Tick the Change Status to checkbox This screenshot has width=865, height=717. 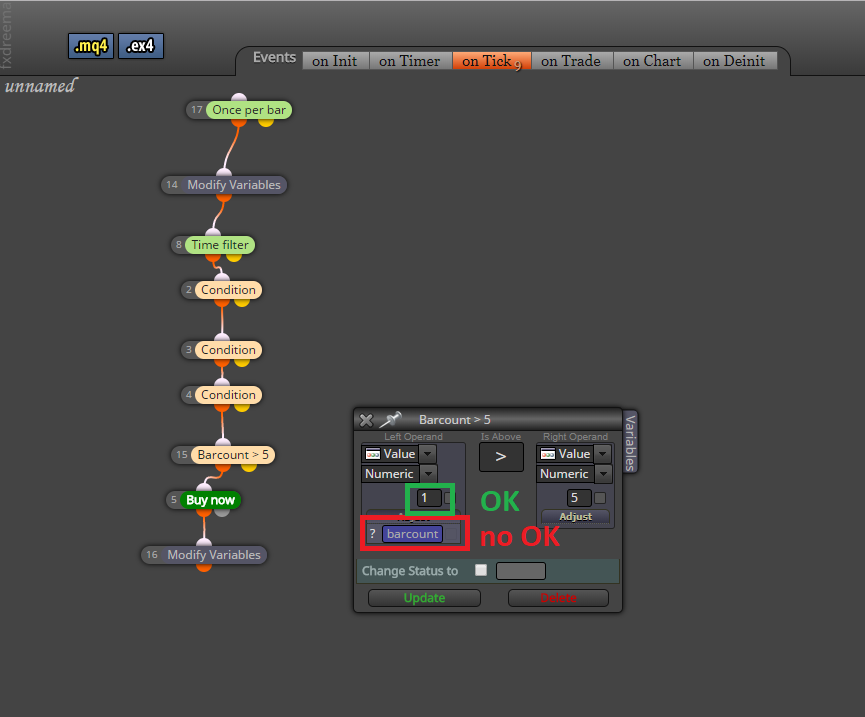tap(481, 570)
